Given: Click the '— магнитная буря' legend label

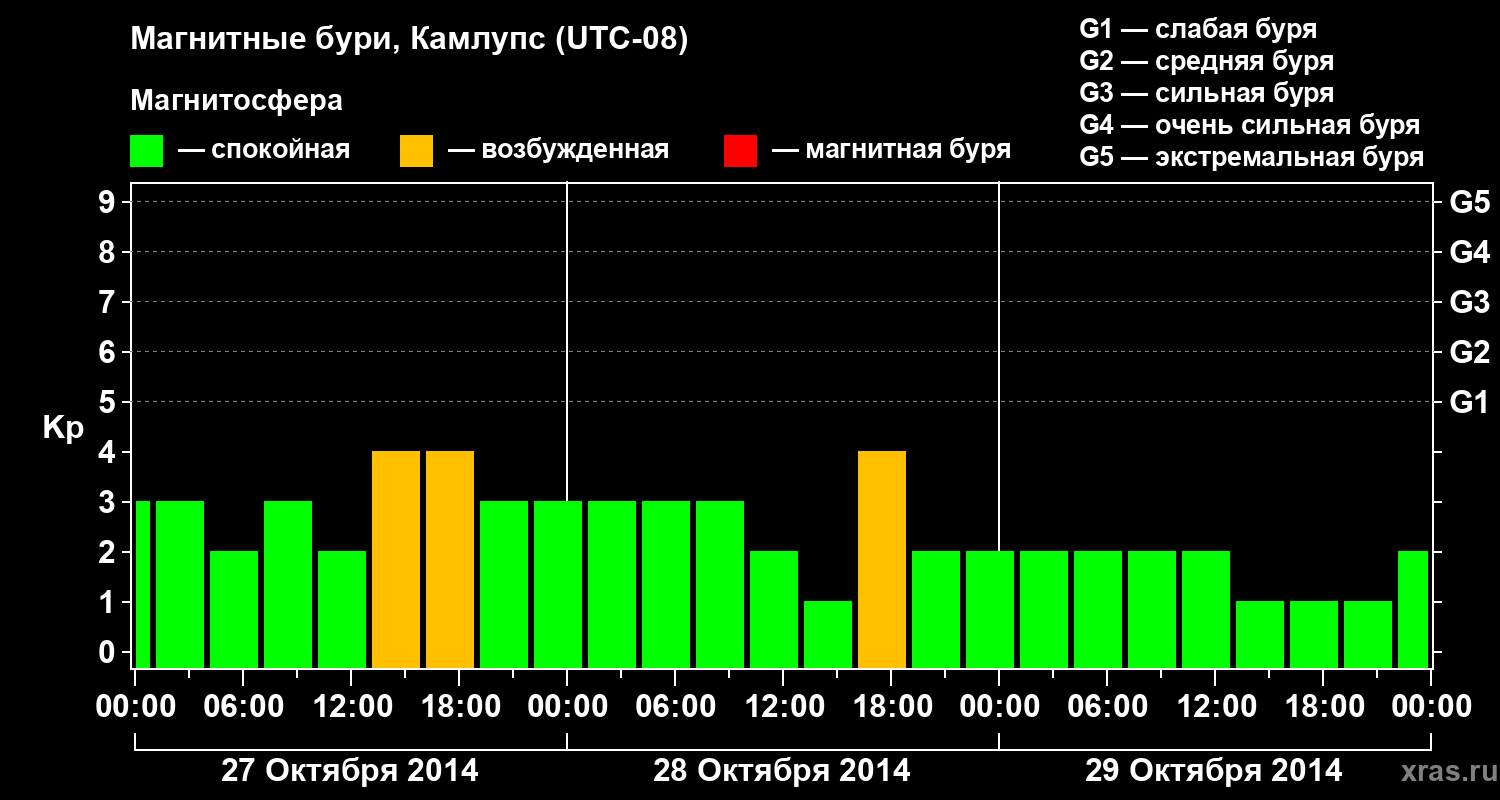Looking at the screenshot, I should tap(892, 150).
